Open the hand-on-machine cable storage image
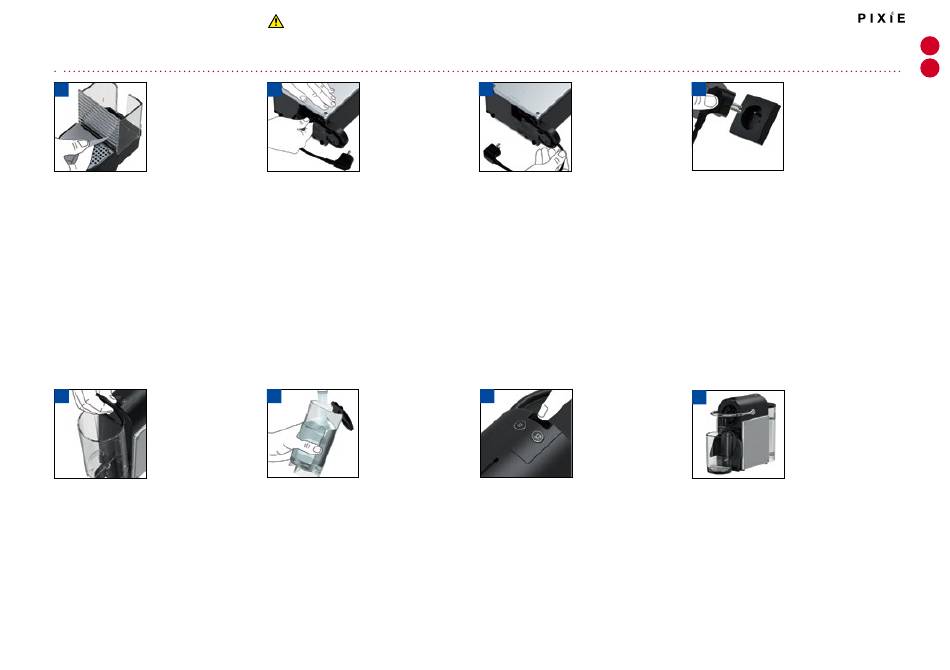 (313, 127)
